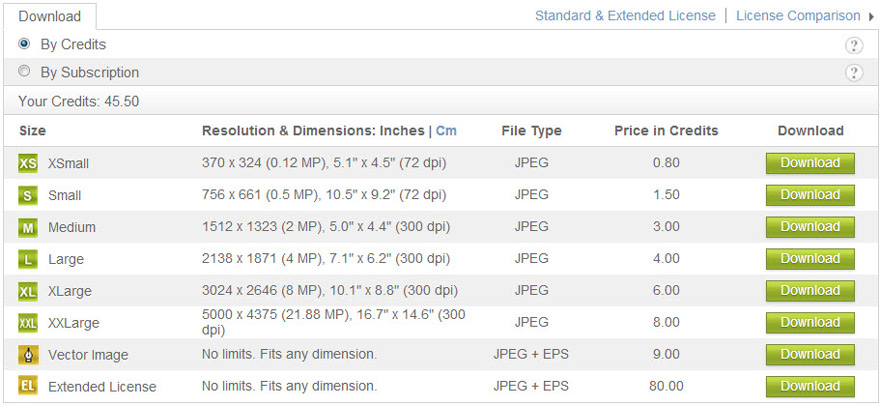Select the By Credits radio button
Viewport: 880px width, 406px height.
point(24,44)
